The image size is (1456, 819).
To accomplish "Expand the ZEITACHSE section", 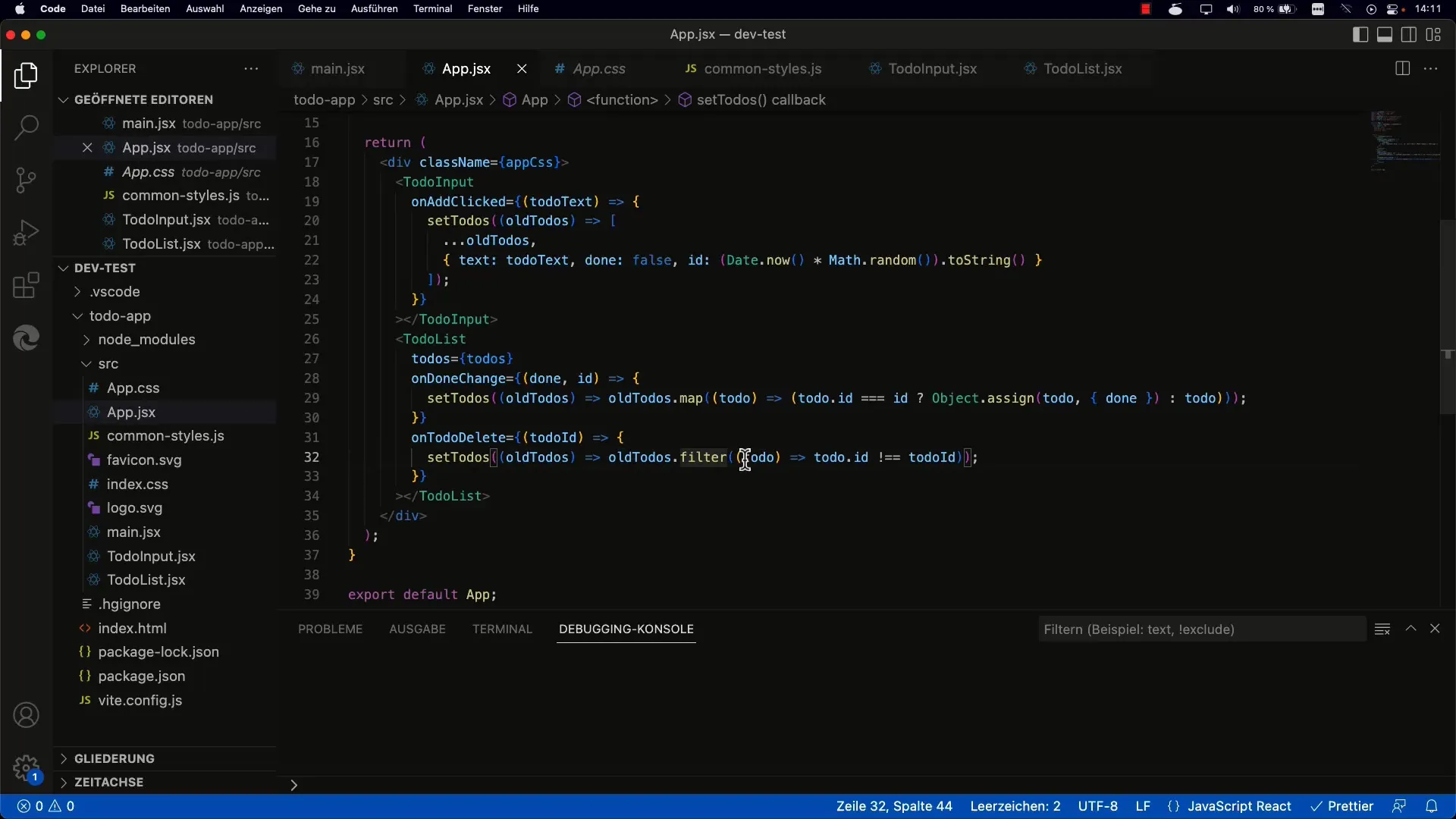I will coord(64,782).
